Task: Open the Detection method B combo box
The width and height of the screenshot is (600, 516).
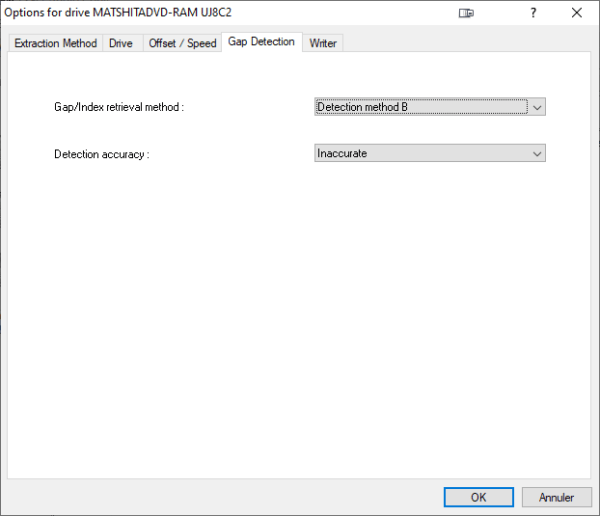Action: coord(430,107)
